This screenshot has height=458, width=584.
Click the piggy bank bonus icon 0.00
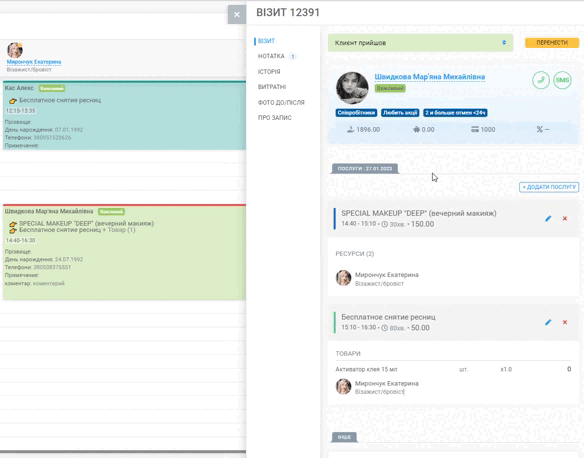pyautogui.click(x=416, y=129)
